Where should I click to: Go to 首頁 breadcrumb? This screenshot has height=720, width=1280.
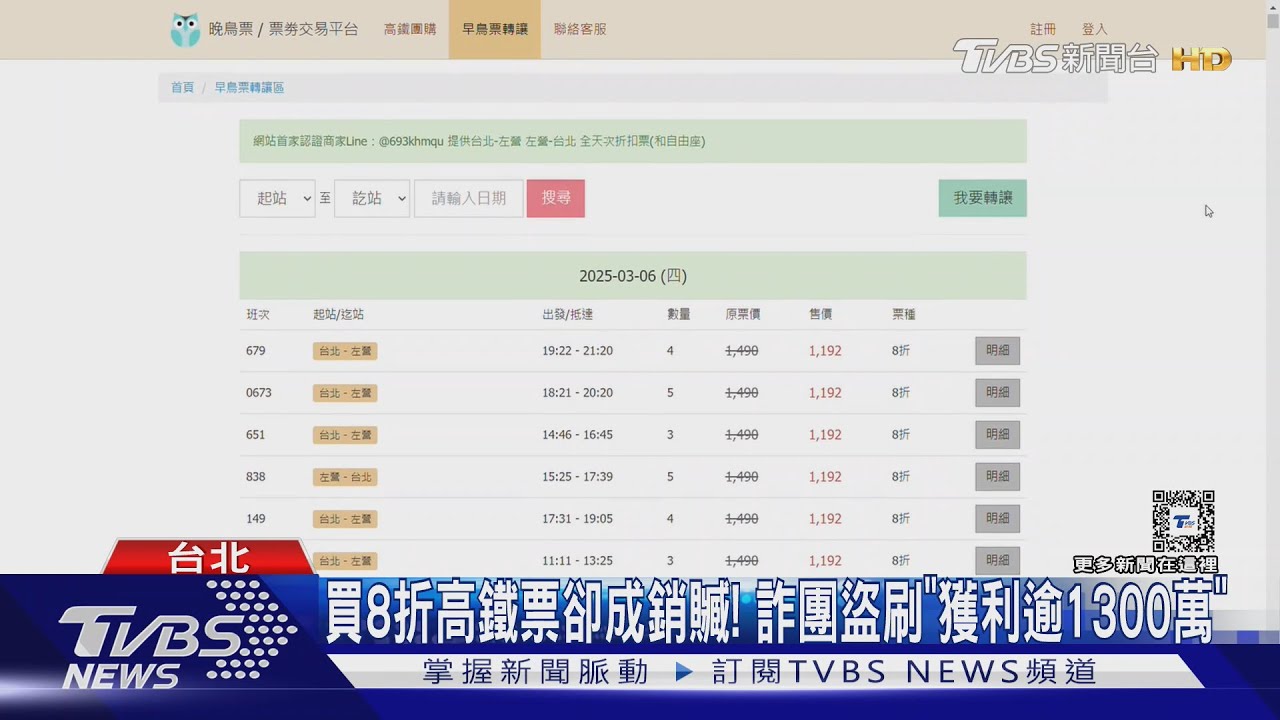pyautogui.click(x=182, y=88)
